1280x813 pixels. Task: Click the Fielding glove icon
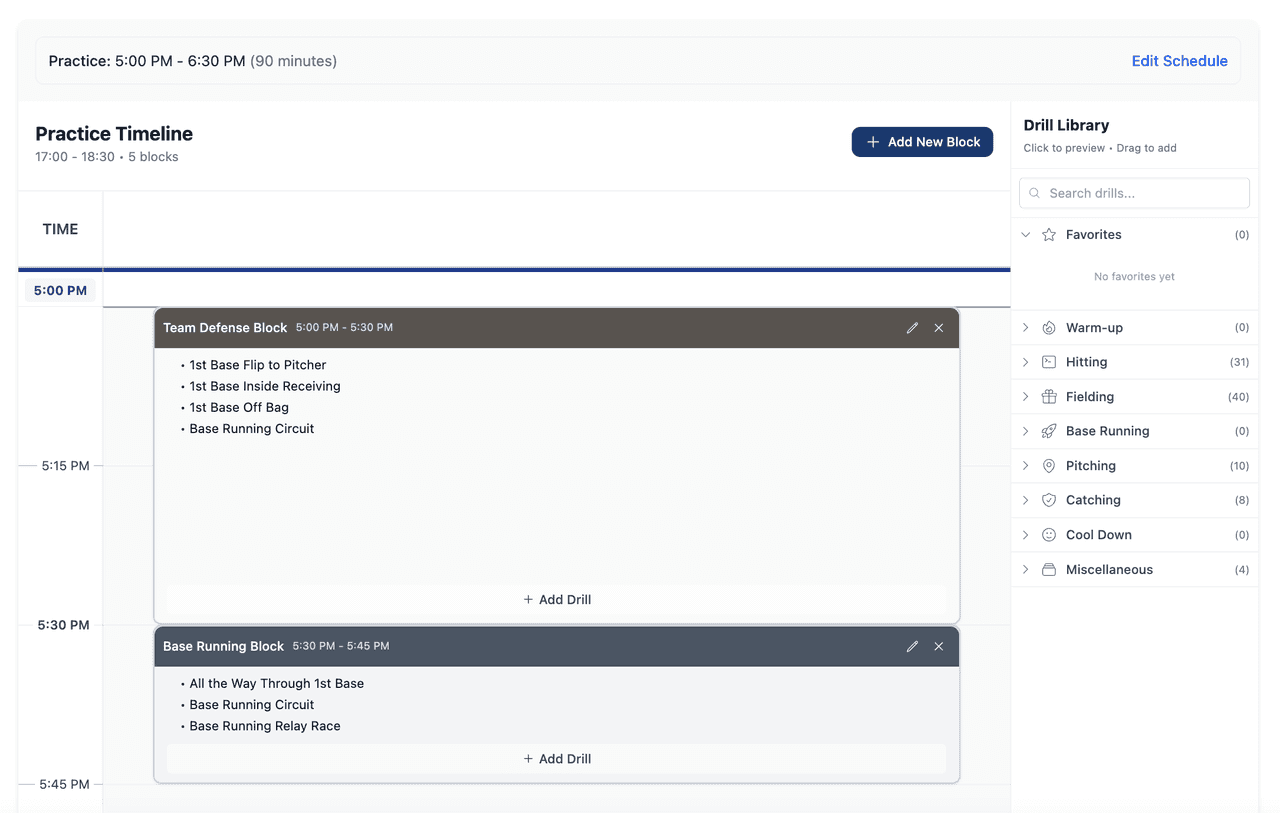tap(1048, 396)
